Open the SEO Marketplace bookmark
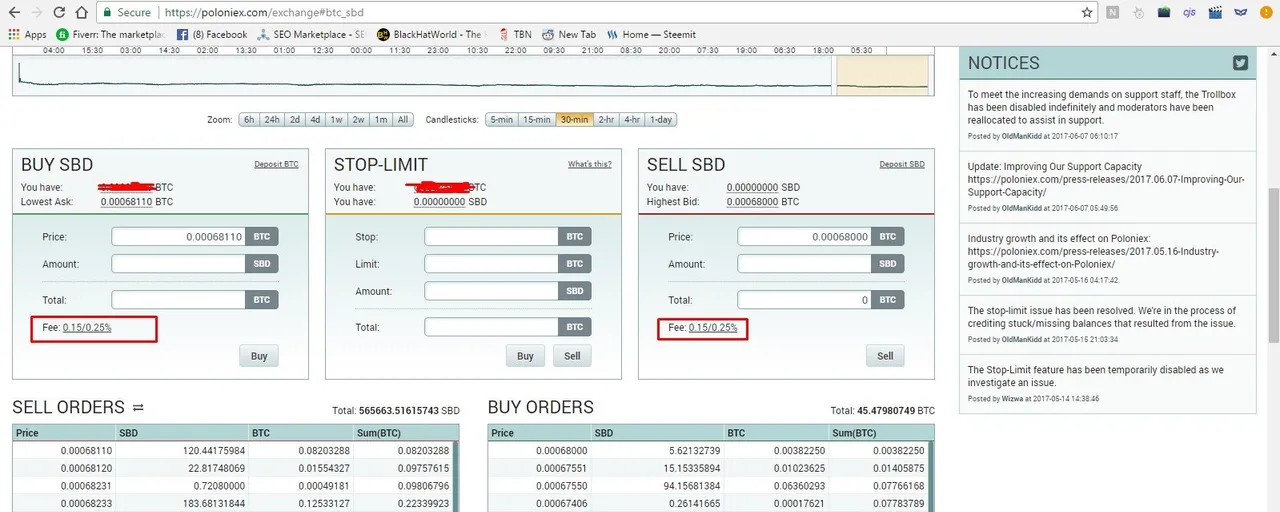 (311, 34)
